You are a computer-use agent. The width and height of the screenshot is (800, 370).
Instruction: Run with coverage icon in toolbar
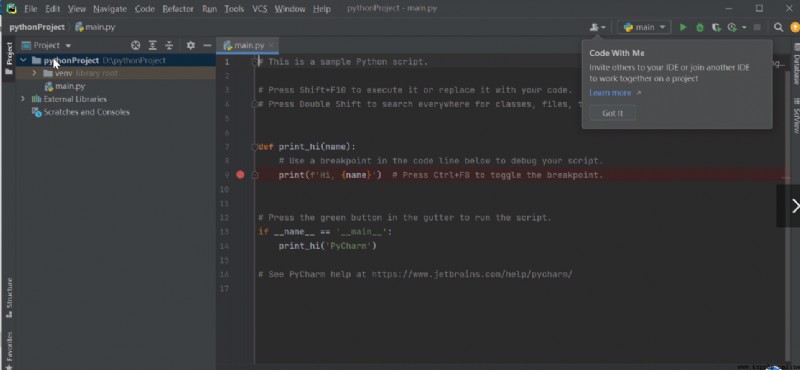coord(716,28)
